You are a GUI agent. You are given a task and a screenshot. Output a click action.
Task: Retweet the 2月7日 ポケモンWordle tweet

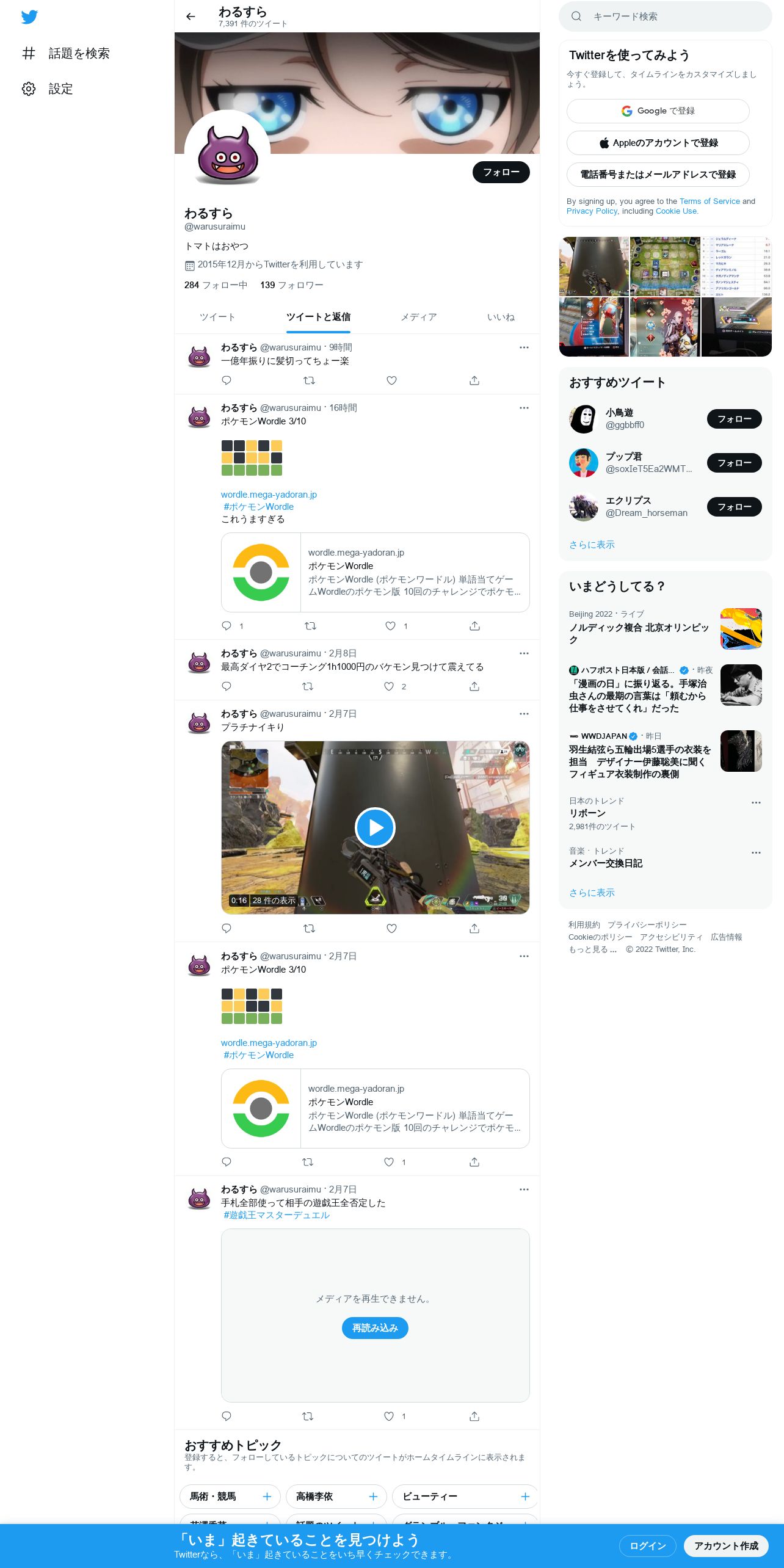[308, 1162]
